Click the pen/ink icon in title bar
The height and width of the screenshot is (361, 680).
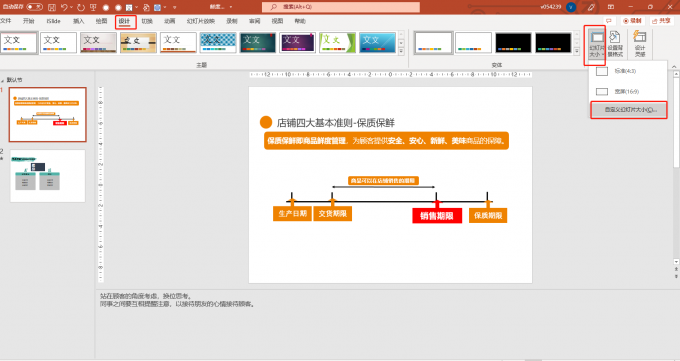tap(591, 7)
